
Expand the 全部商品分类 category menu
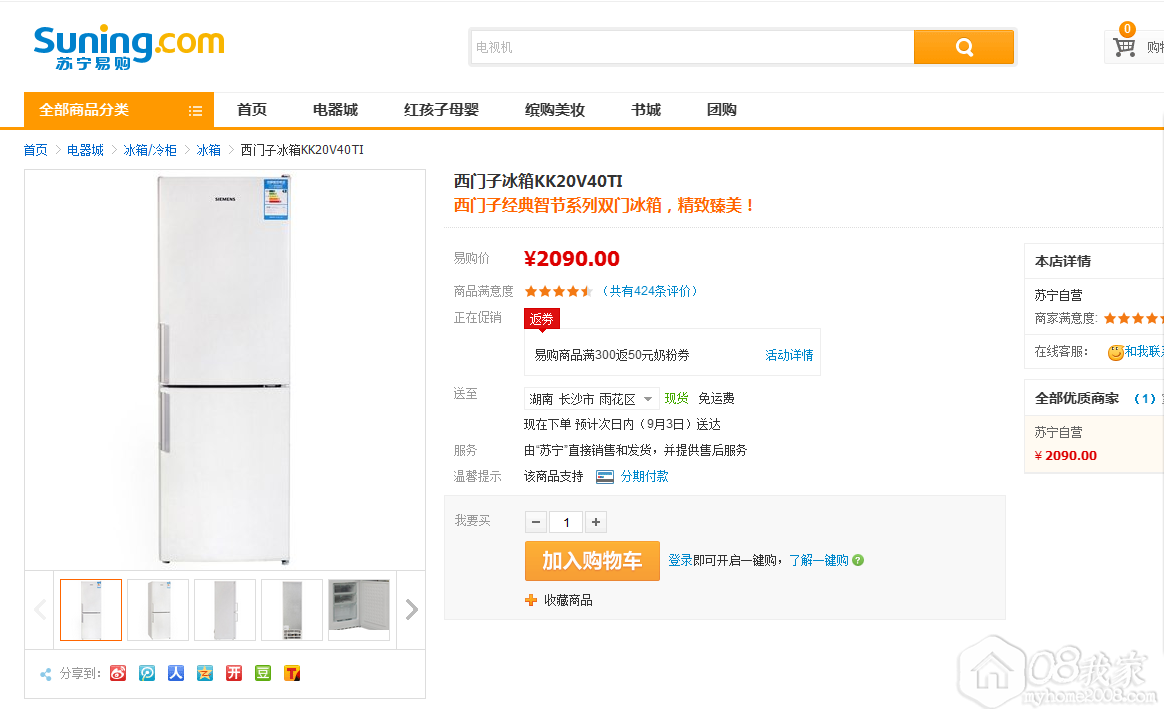(119, 110)
